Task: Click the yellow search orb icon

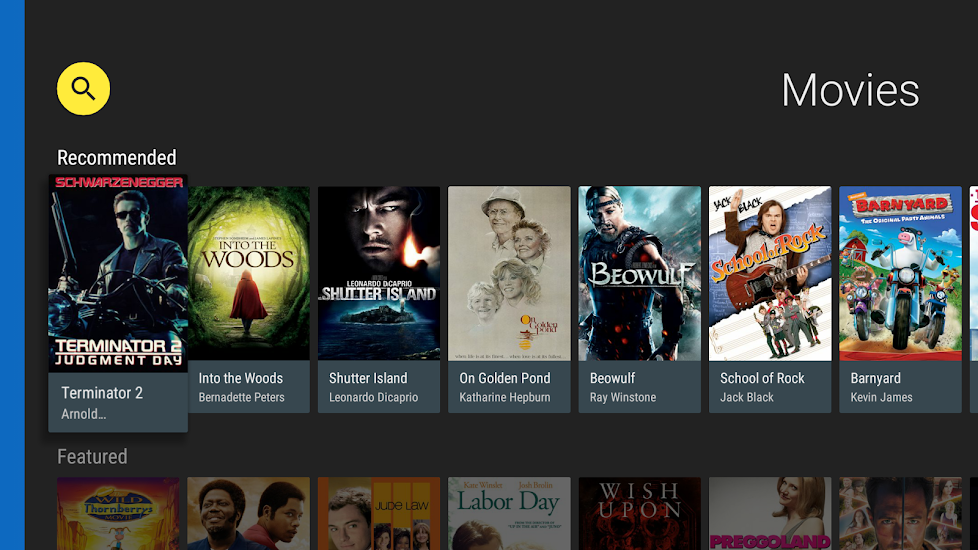Action: pos(83,89)
